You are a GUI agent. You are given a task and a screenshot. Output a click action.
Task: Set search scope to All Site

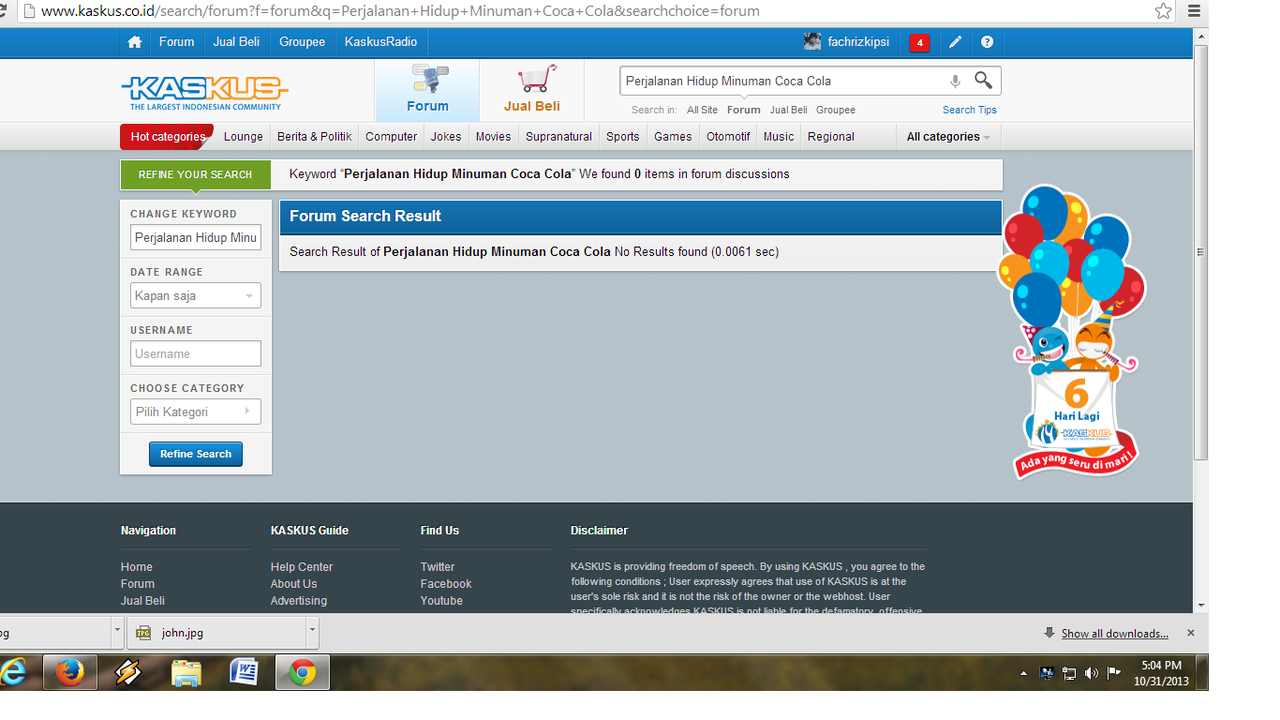tap(702, 110)
